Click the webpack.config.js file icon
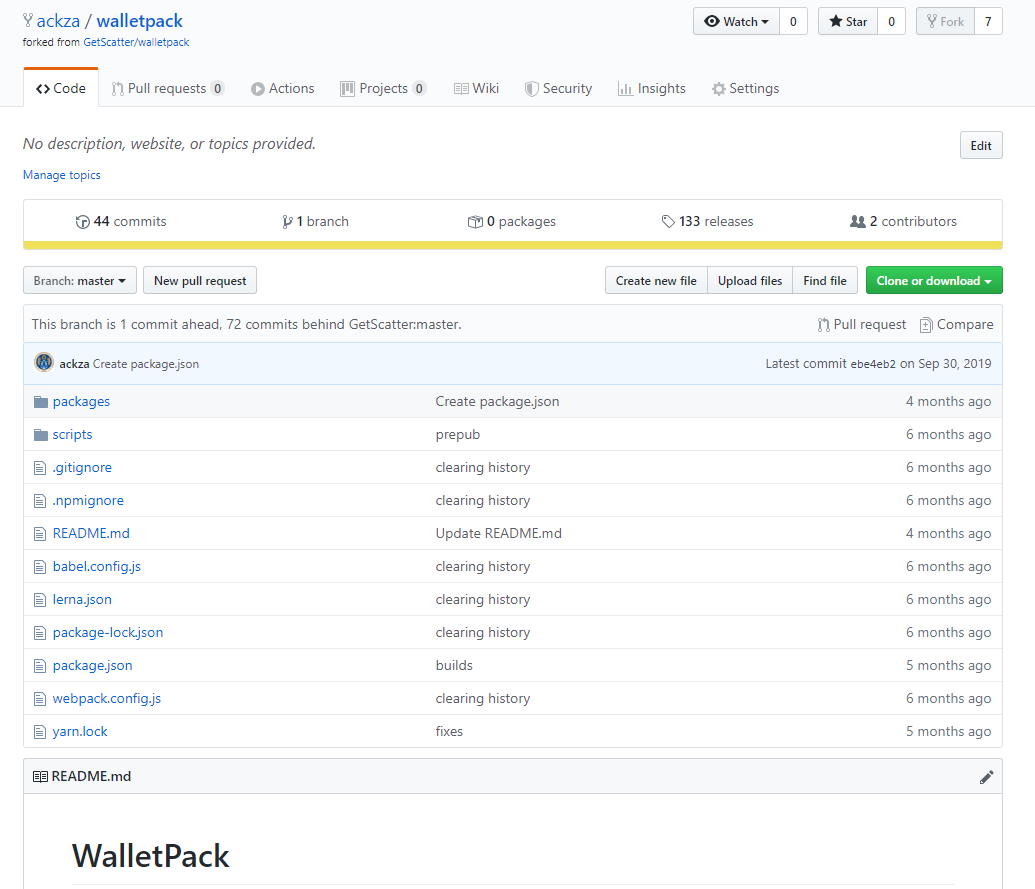The height and width of the screenshot is (889, 1035). (40, 699)
